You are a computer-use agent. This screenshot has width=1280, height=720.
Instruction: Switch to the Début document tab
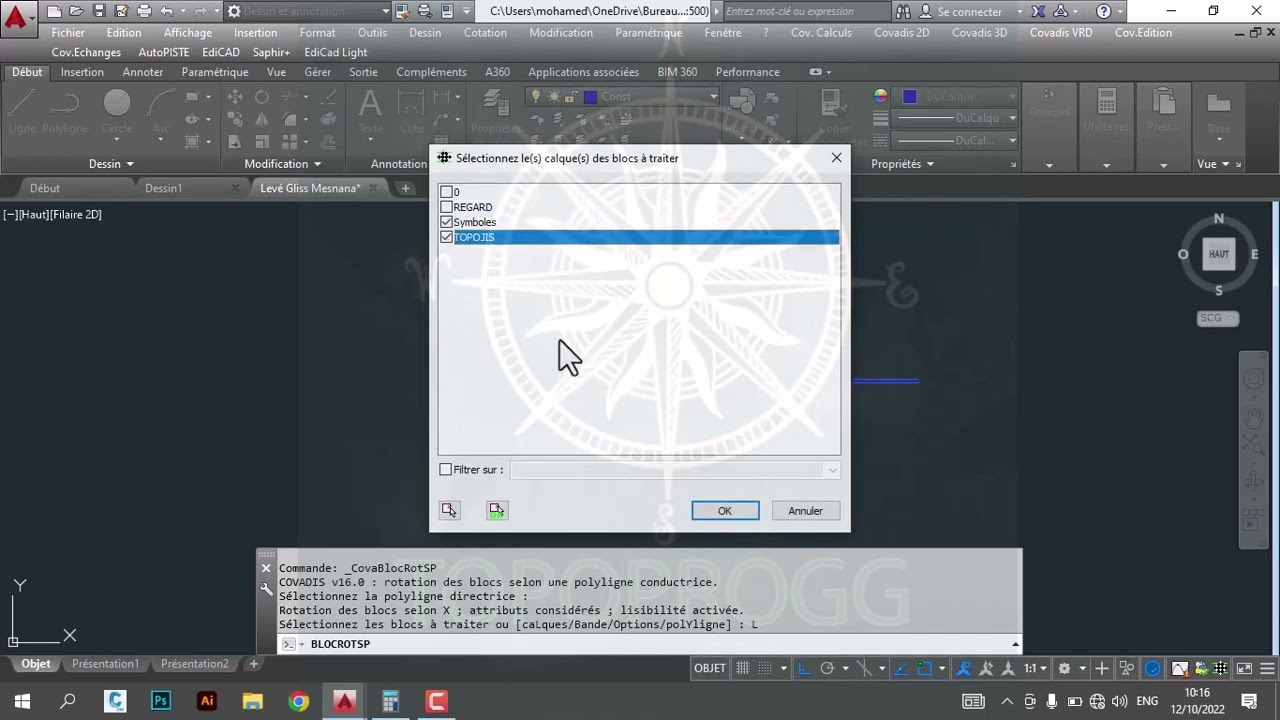click(45, 188)
